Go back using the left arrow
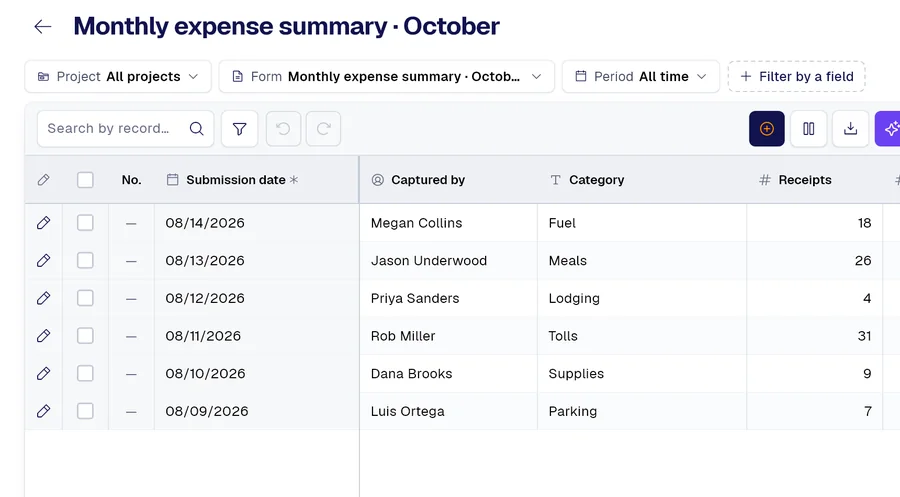Image resolution: width=900 pixels, height=497 pixels. (x=43, y=26)
